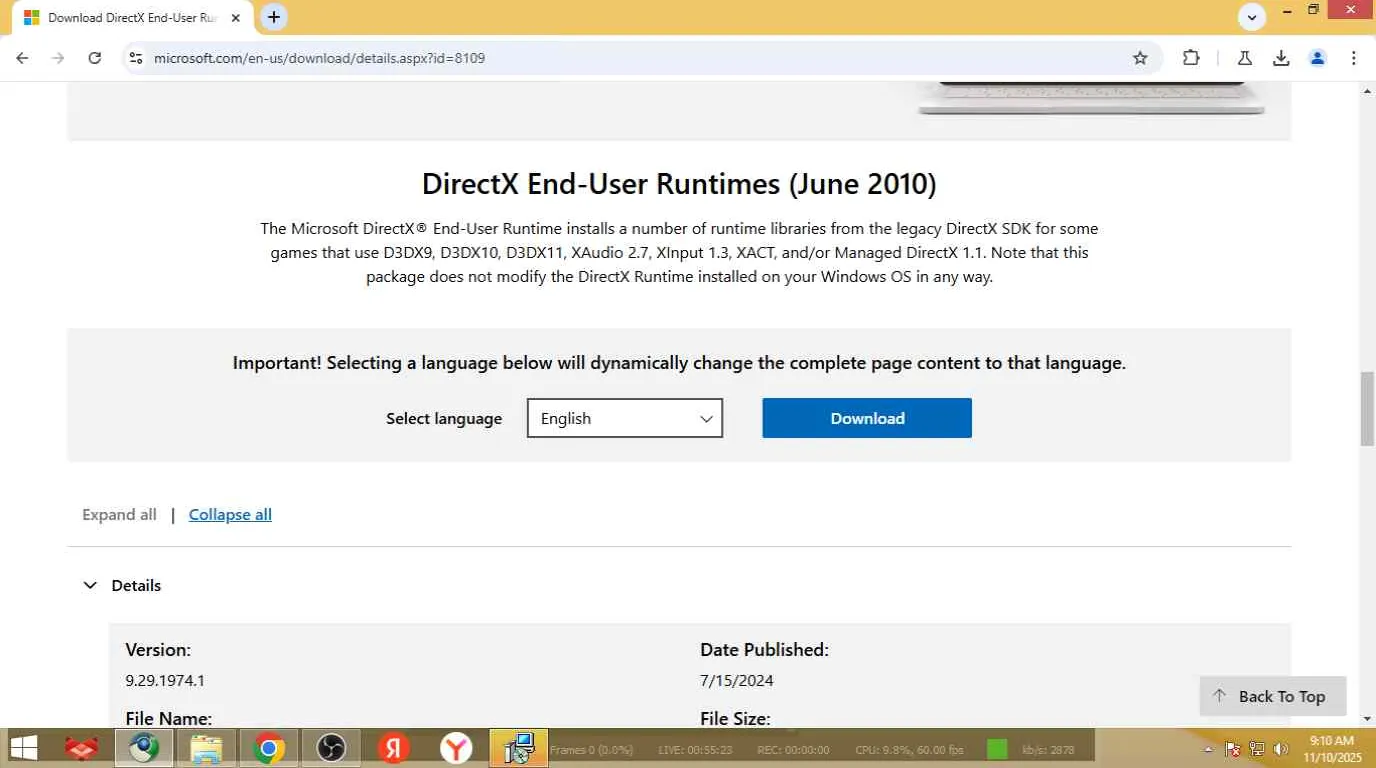Image resolution: width=1376 pixels, height=768 pixels.
Task: Click the scrollbar up arrow
Action: pyautogui.click(x=1367, y=91)
